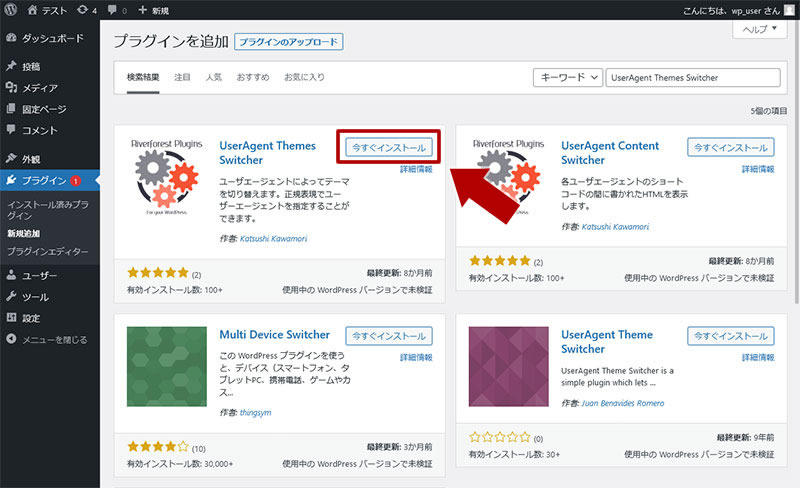Visit the テスト site home link
Screen dimensions: 800x488
click(47, 10)
